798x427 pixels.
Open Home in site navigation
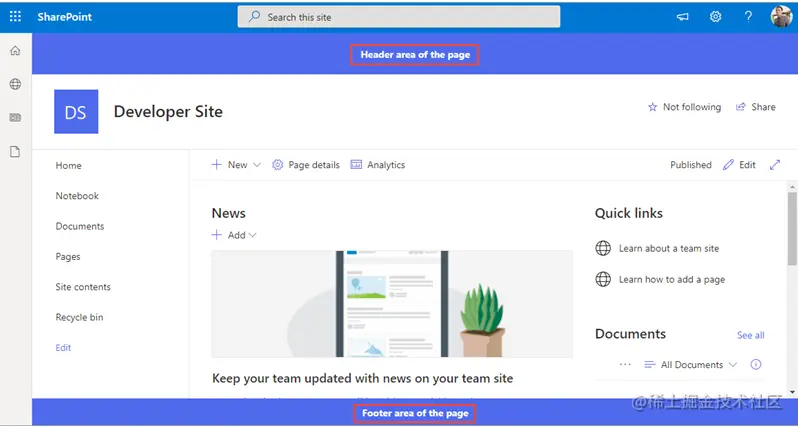[x=68, y=165]
